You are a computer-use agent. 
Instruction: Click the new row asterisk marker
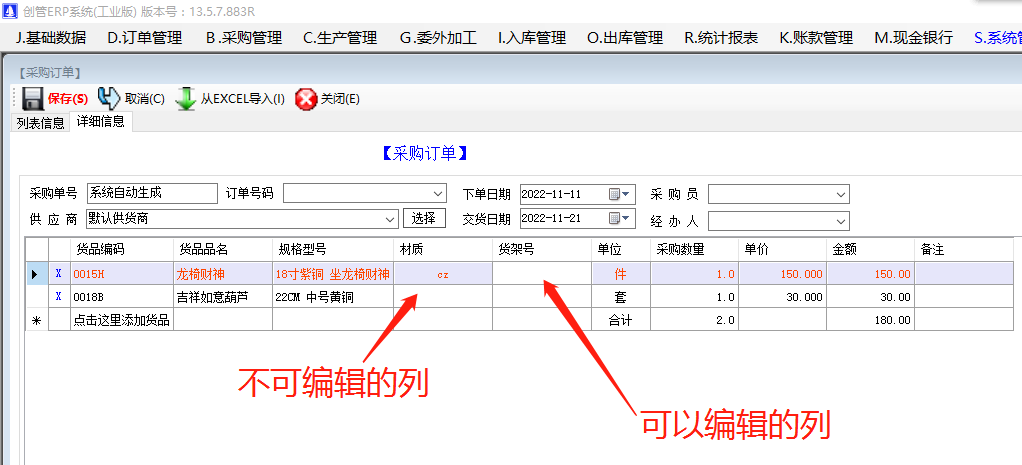[36, 320]
